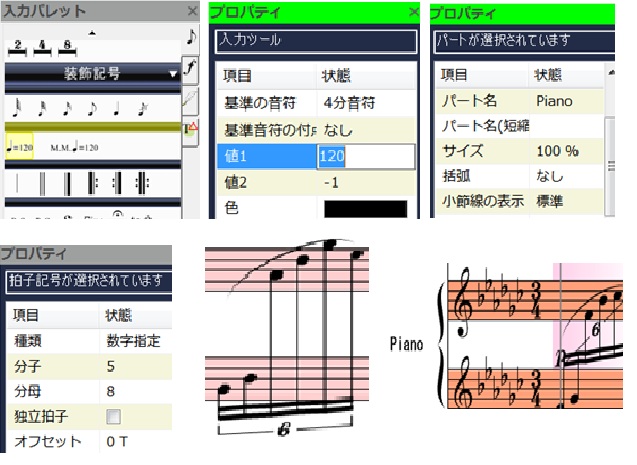Select the octuplet (8) tuplet bracket icon
637x465 pixels.
pos(66,46)
